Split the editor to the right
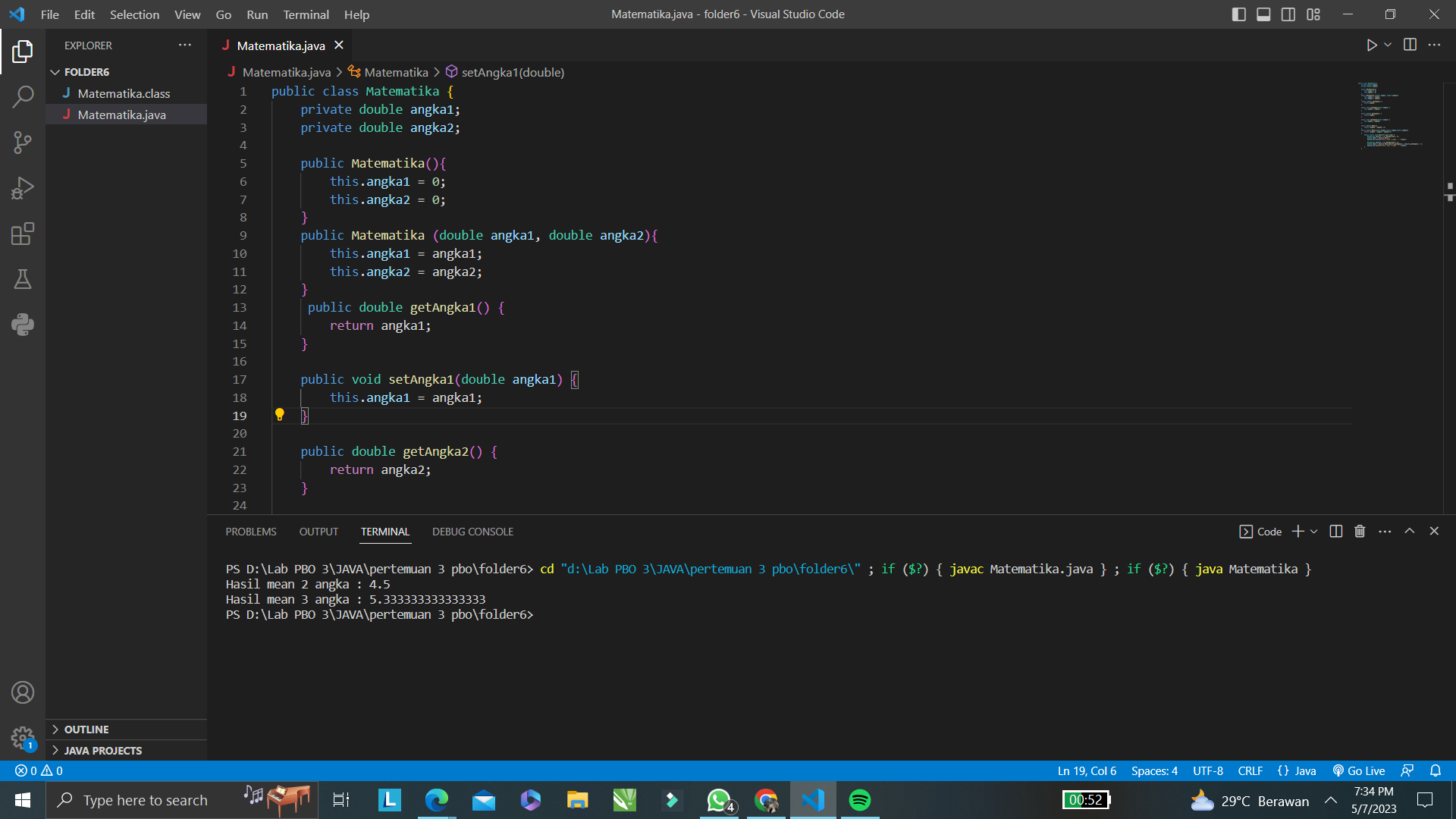The height and width of the screenshot is (819, 1456). pyautogui.click(x=1410, y=45)
